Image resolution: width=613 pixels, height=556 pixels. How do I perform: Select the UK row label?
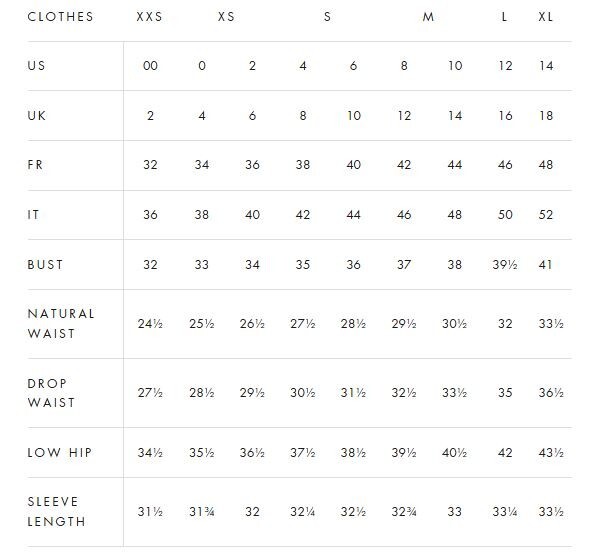point(37,115)
